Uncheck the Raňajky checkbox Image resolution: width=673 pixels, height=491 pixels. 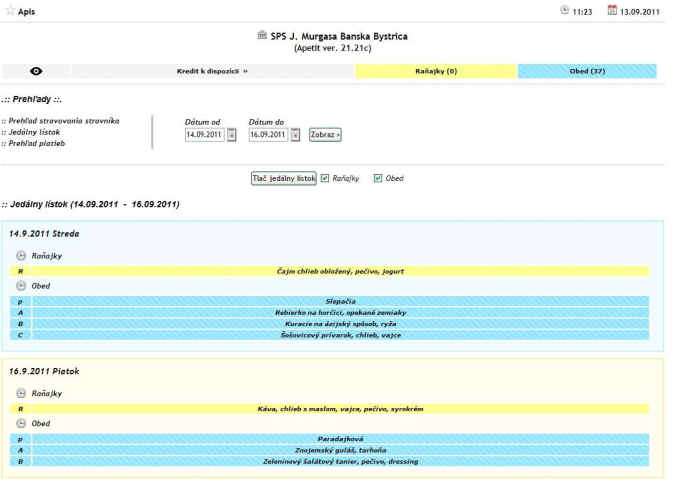point(325,178)
